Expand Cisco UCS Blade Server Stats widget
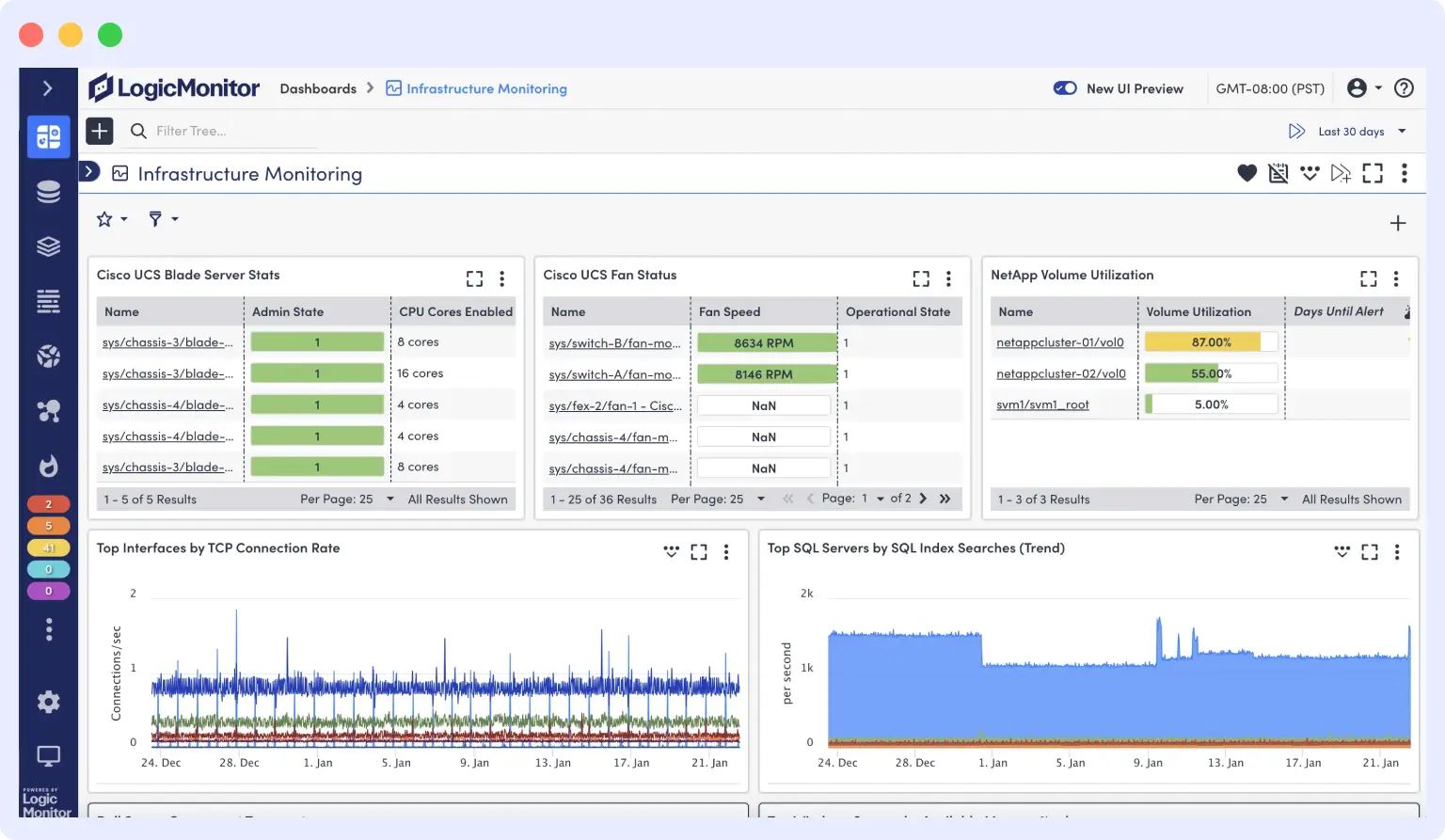The width and height of the screenshot is (1445, 840). [474, 278]
